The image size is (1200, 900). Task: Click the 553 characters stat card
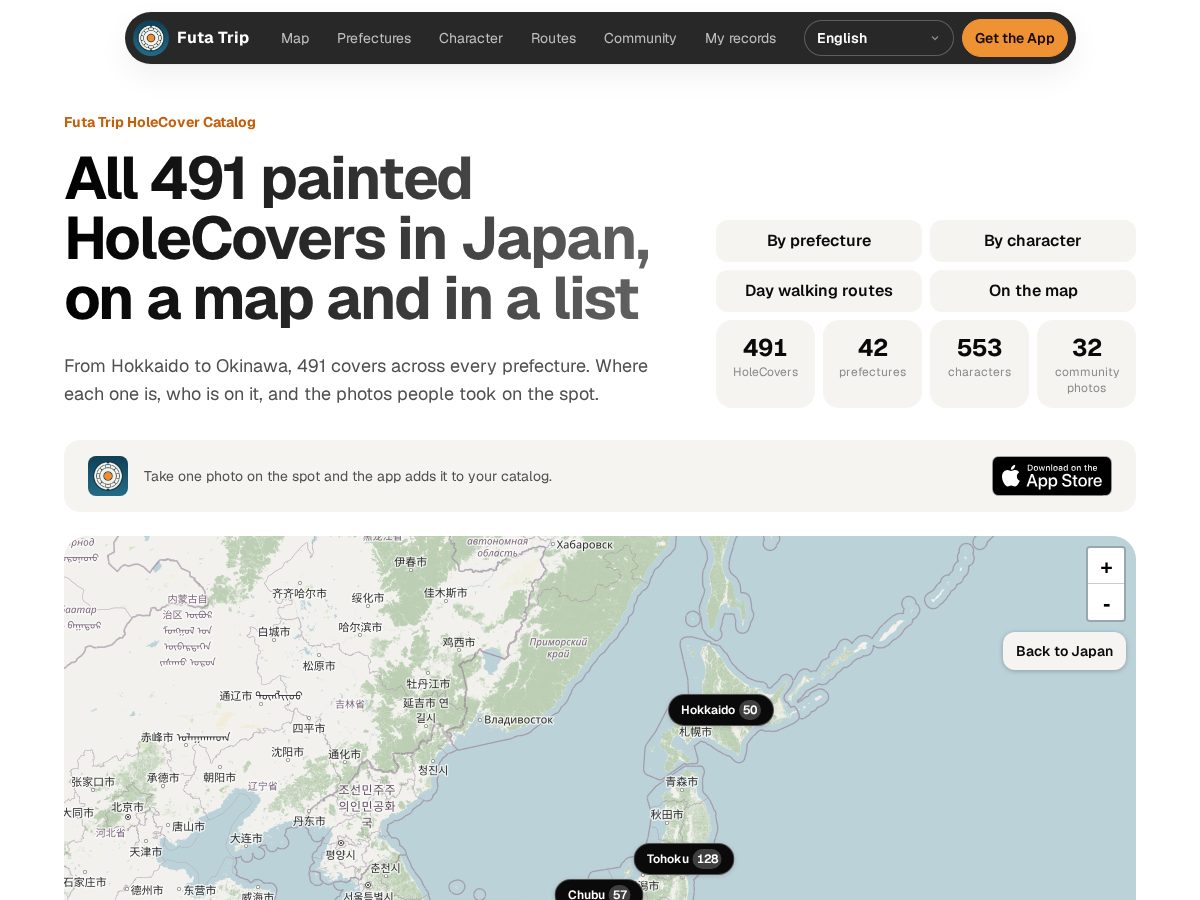point(979,364)
